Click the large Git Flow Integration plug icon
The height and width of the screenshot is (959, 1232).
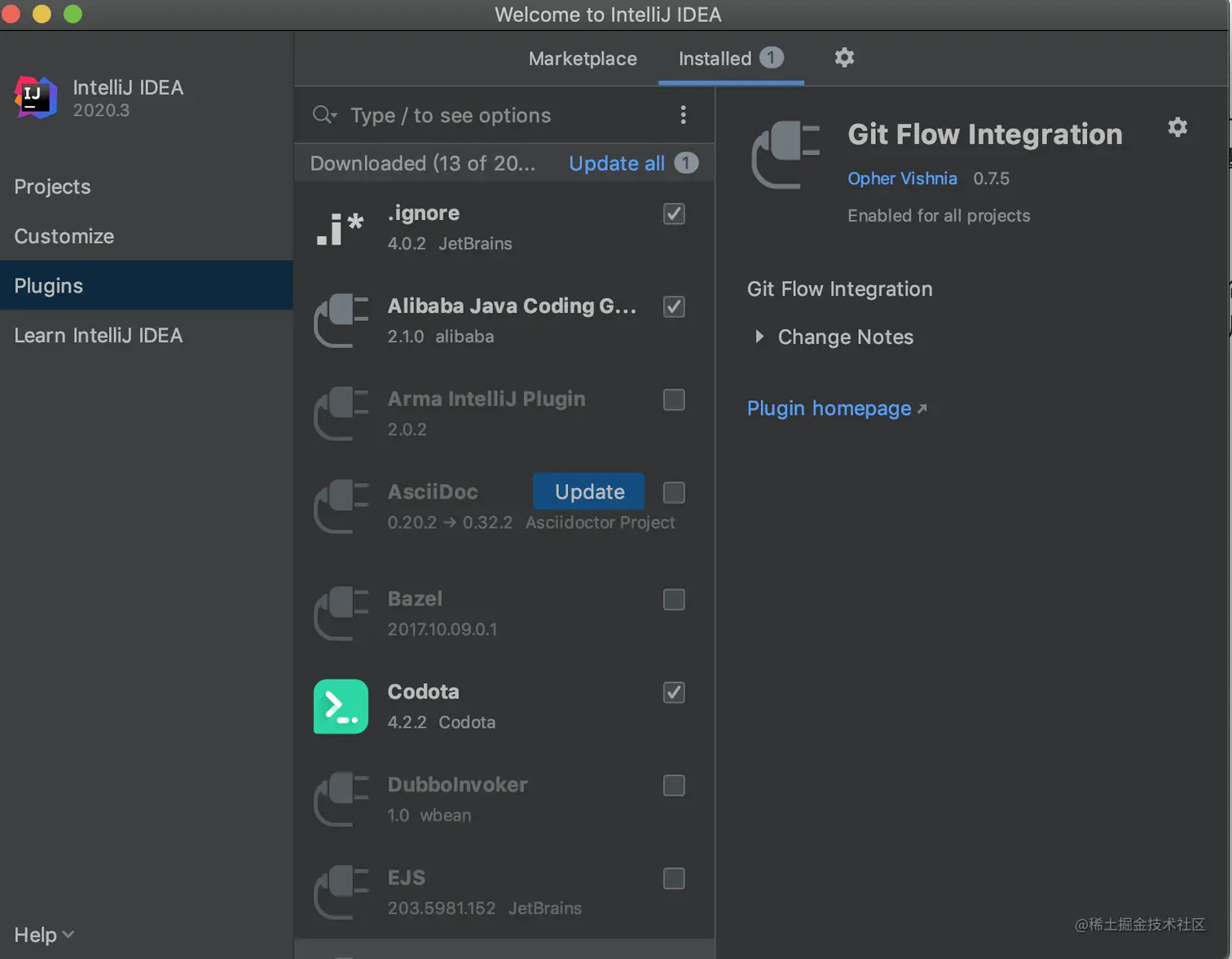point(785,155)
